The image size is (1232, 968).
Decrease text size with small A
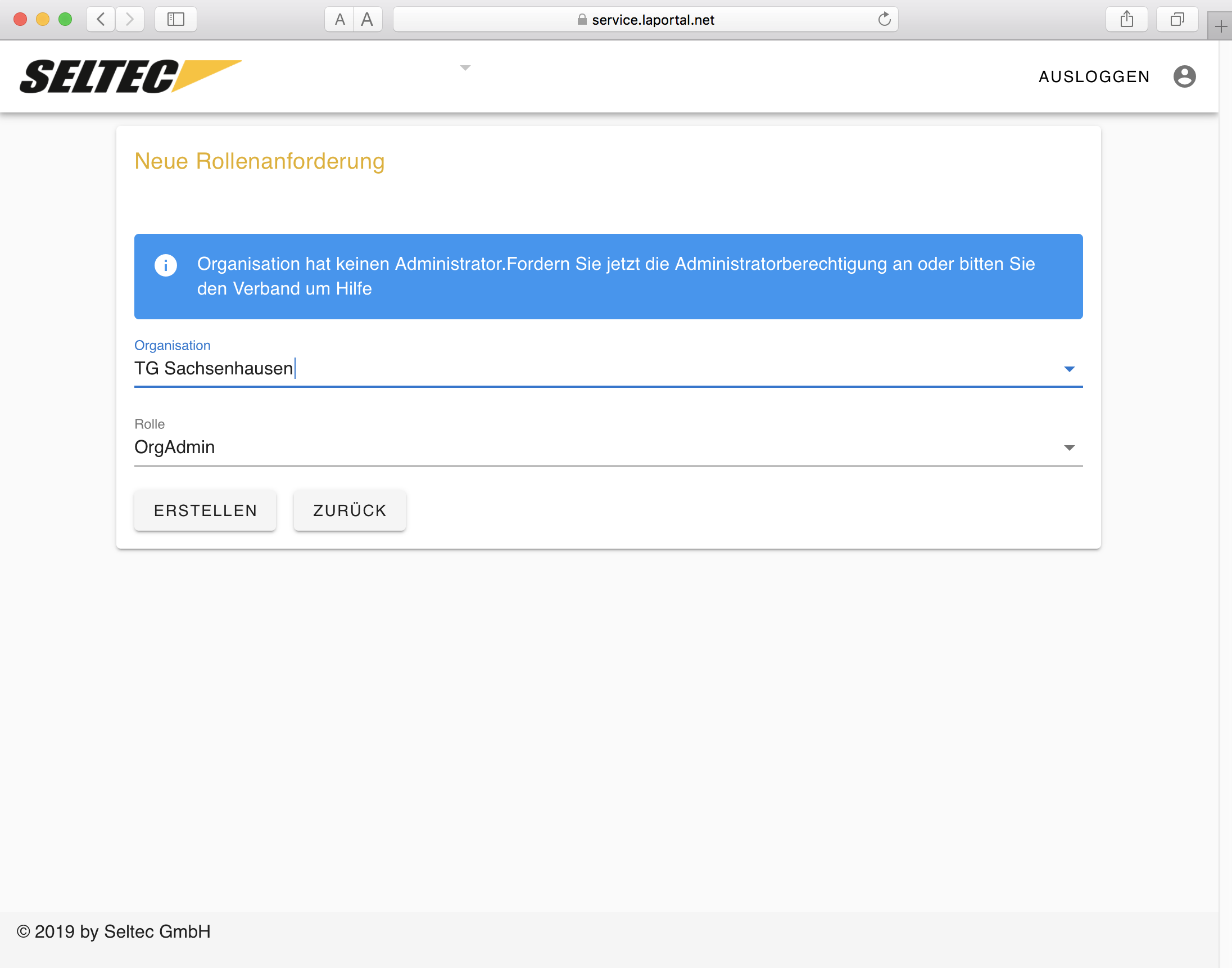coord(339,19)
